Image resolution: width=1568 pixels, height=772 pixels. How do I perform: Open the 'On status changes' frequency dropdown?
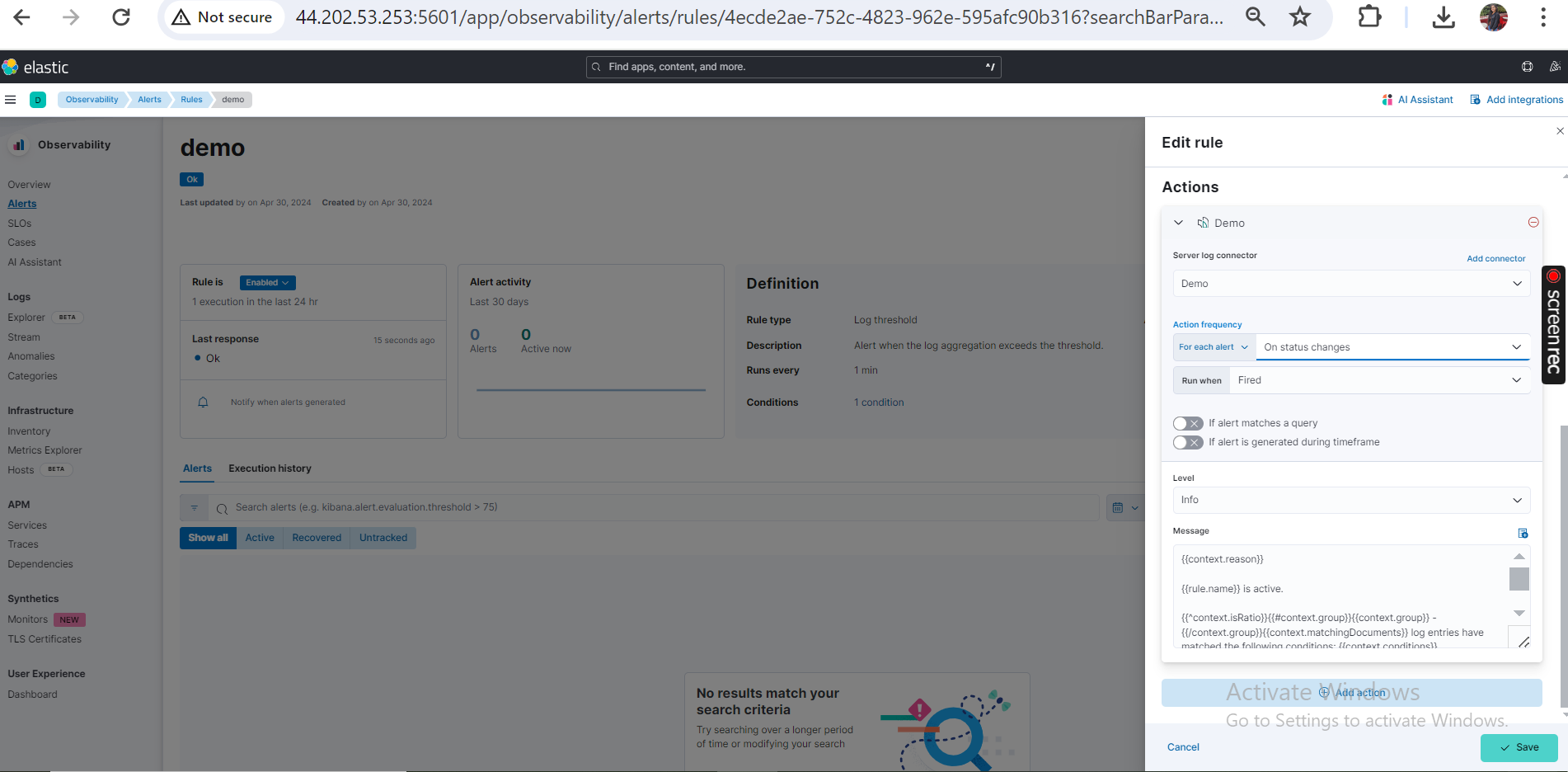click(1392, 347)
